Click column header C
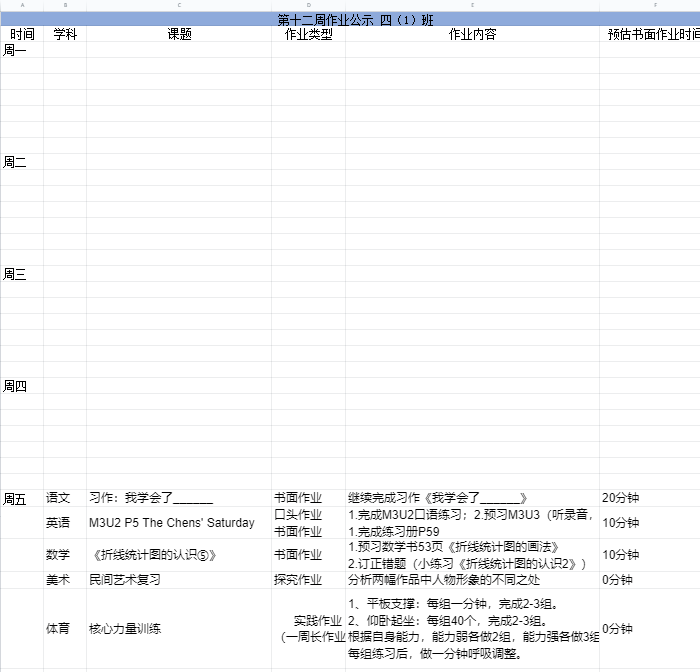Image resolution: width=700 pixels, height=672 pixels. pos(179,5)
